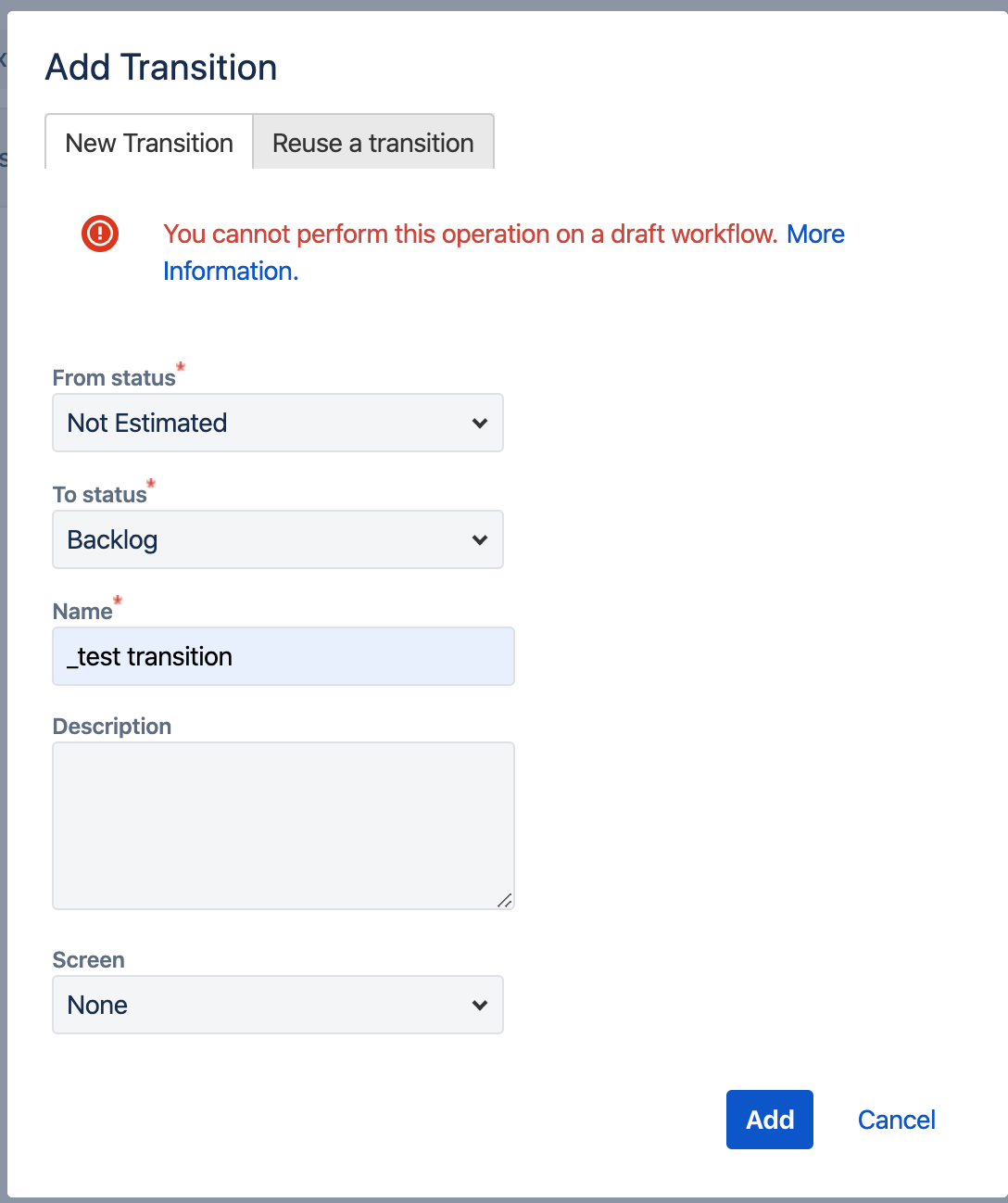
Task: Click the To status field label
Action: 100,495
